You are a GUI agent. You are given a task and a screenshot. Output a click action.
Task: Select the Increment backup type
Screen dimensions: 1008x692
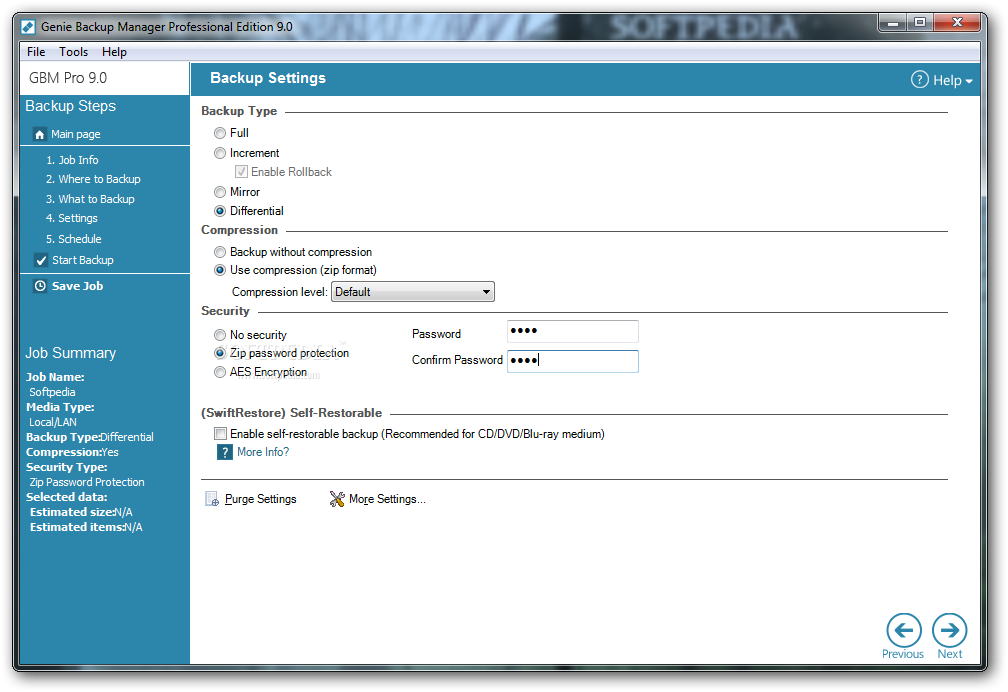click(x=220, y=153)
